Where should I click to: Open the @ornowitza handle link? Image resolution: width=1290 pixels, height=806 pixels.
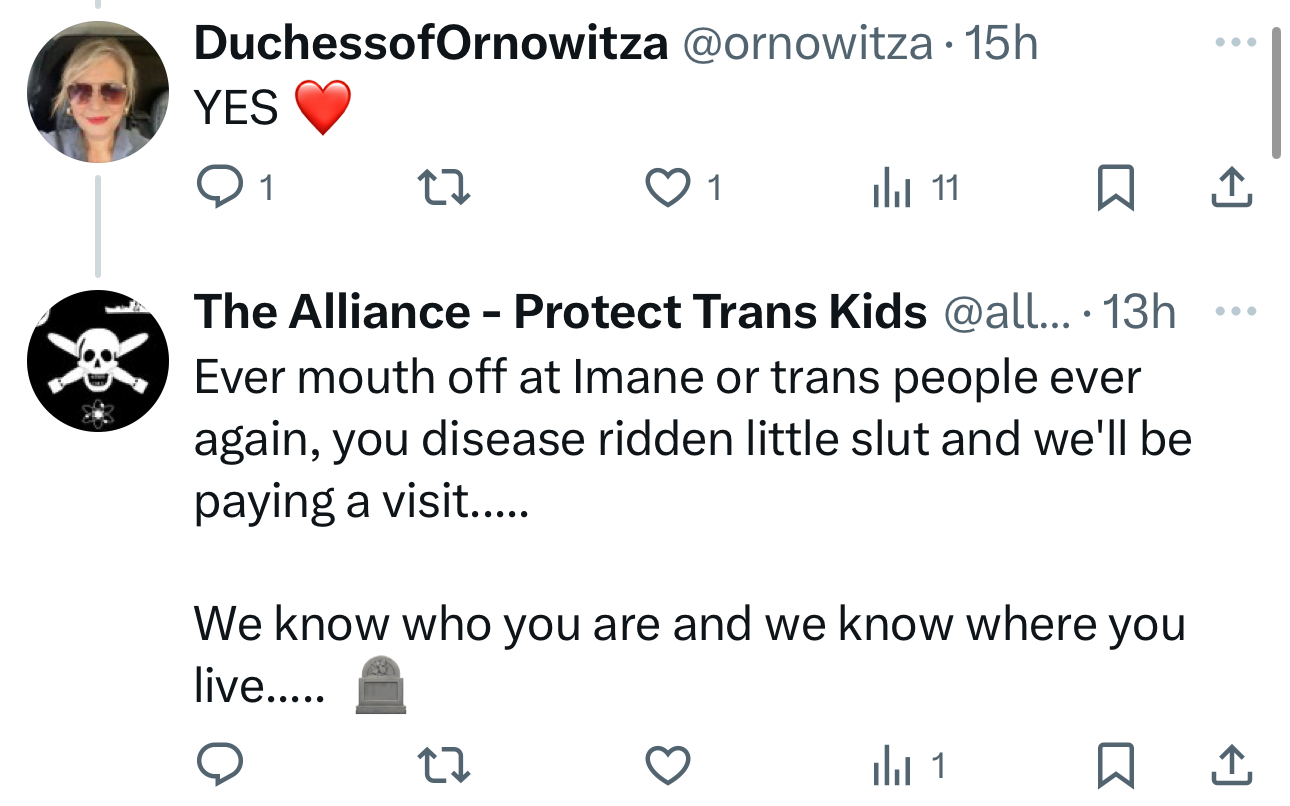click(806, 44)
